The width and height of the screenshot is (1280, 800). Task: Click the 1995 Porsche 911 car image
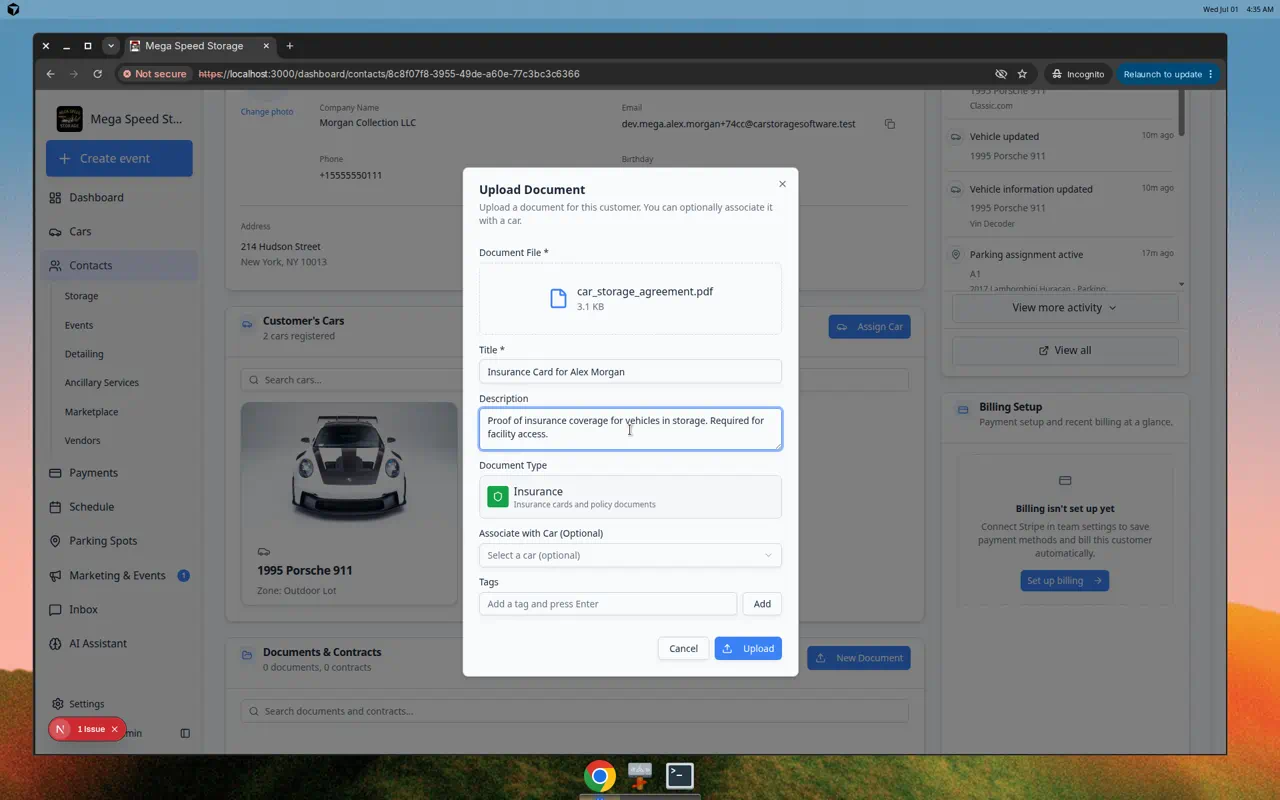coord(349,468)
